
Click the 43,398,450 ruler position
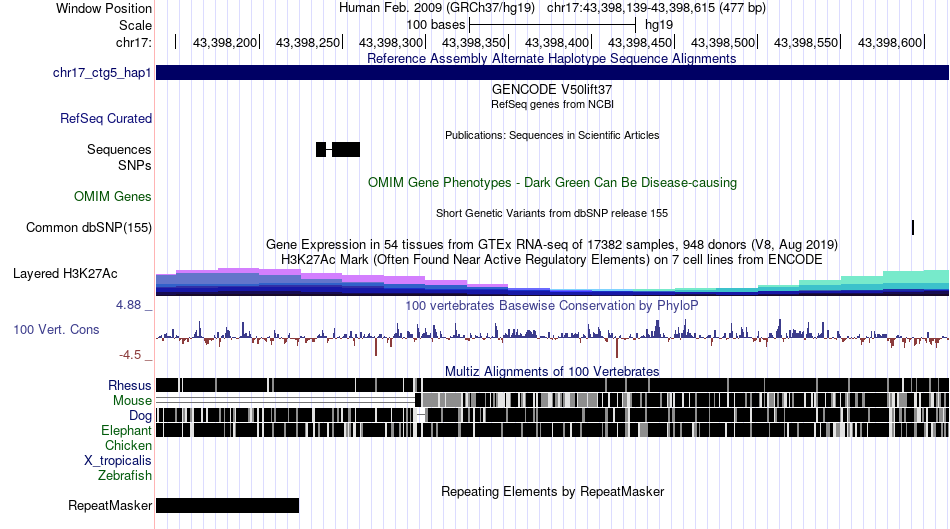pos(640,42)
